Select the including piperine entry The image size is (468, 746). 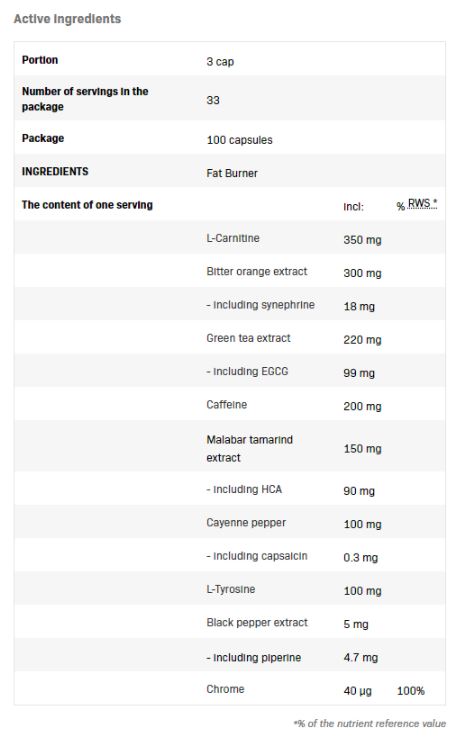(x=254, y=658)
